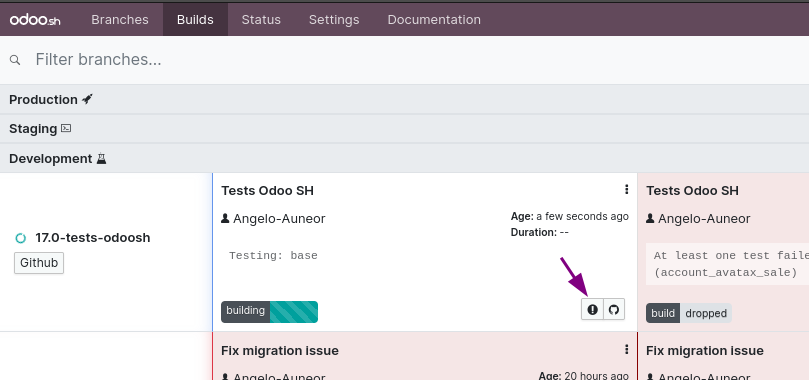The image size is (809, 380).
Task: Click the 'Age: a few seconds ago' text
Action: 570,216
